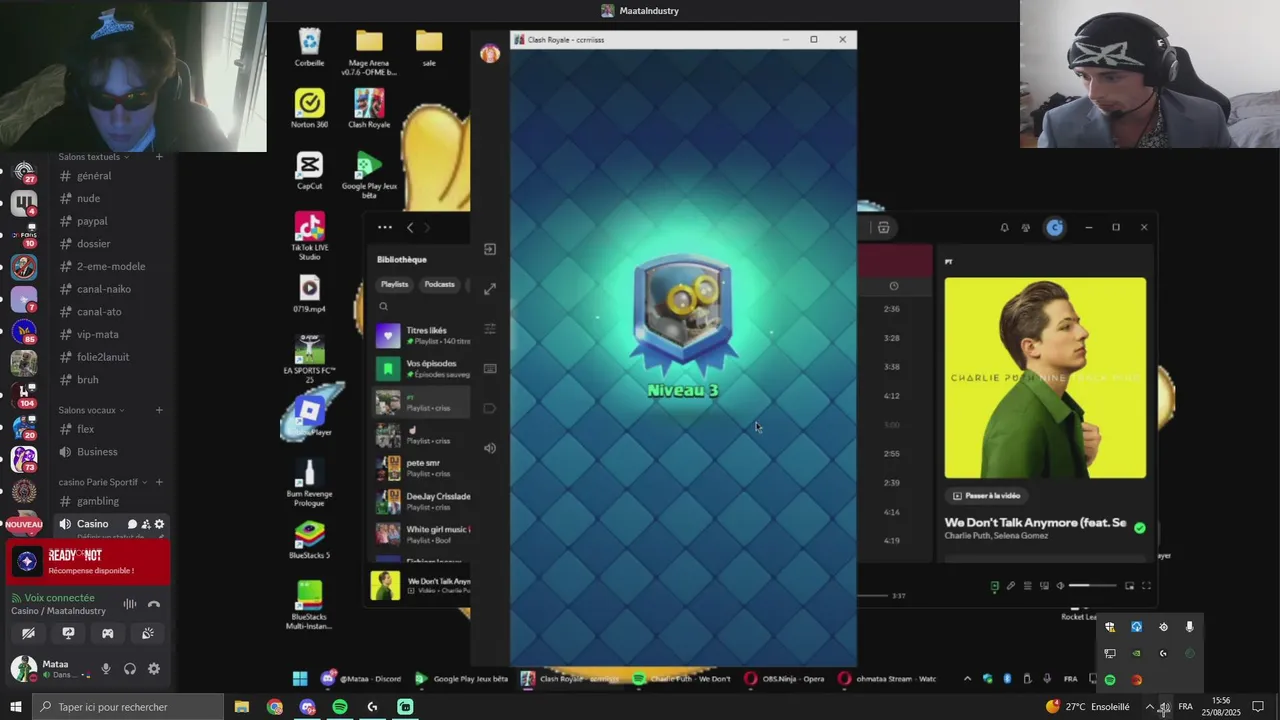
Task: Toggle Discord headphones deafen
Action: pos(130,669)
